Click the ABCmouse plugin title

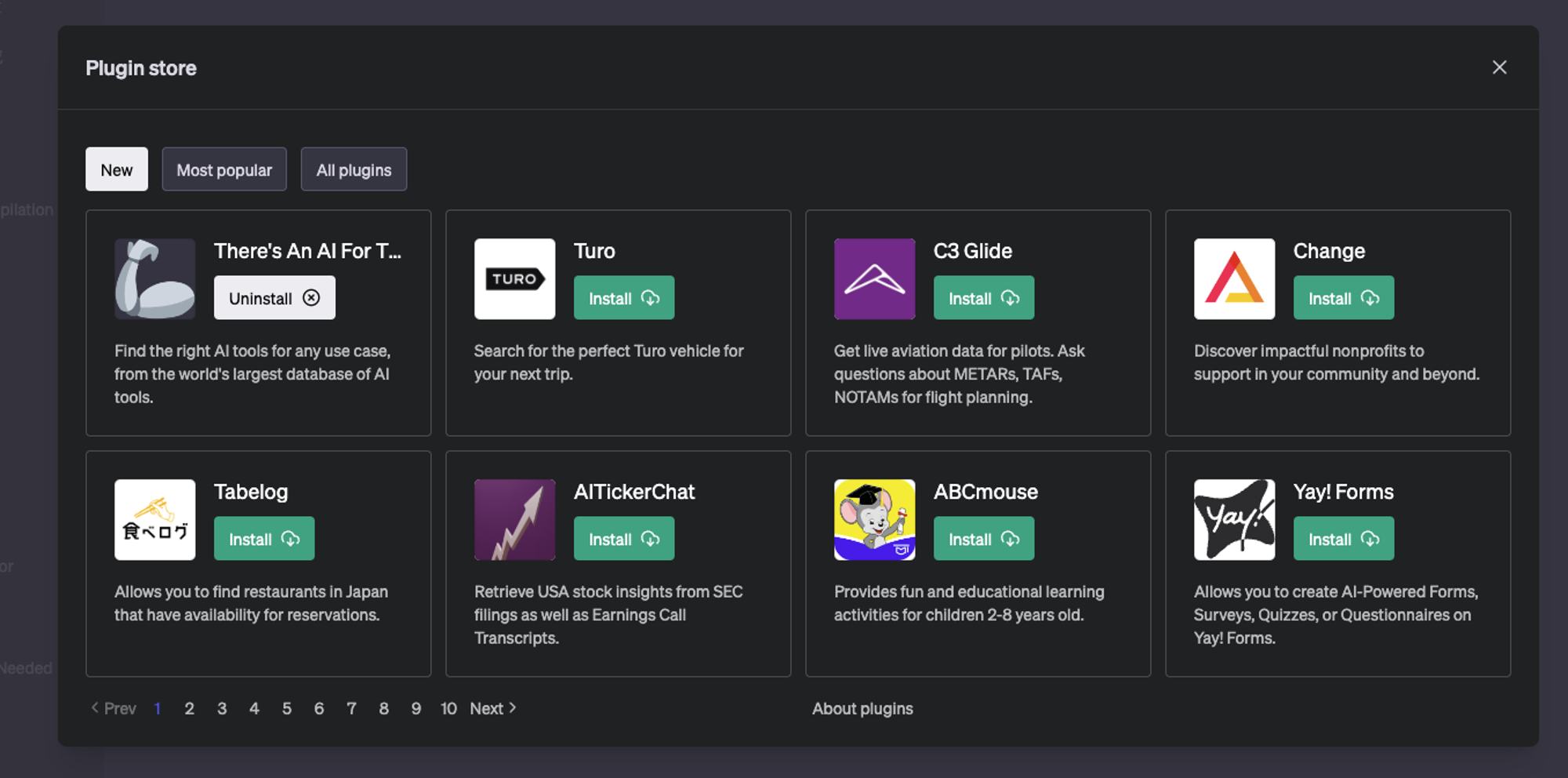985,492
